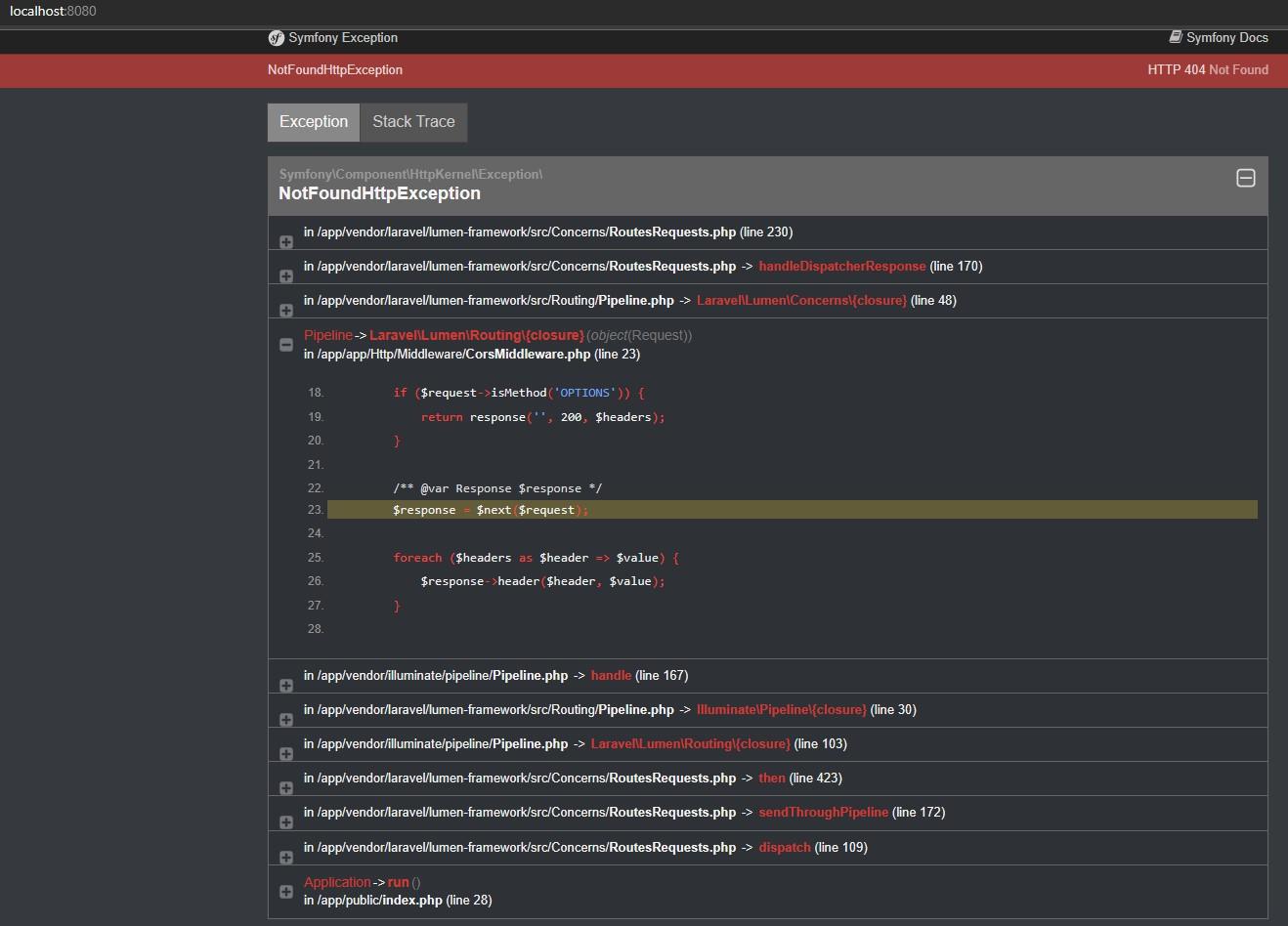
Task: Click the handleDispatcherResponse method name
Action: coord(842,267)
